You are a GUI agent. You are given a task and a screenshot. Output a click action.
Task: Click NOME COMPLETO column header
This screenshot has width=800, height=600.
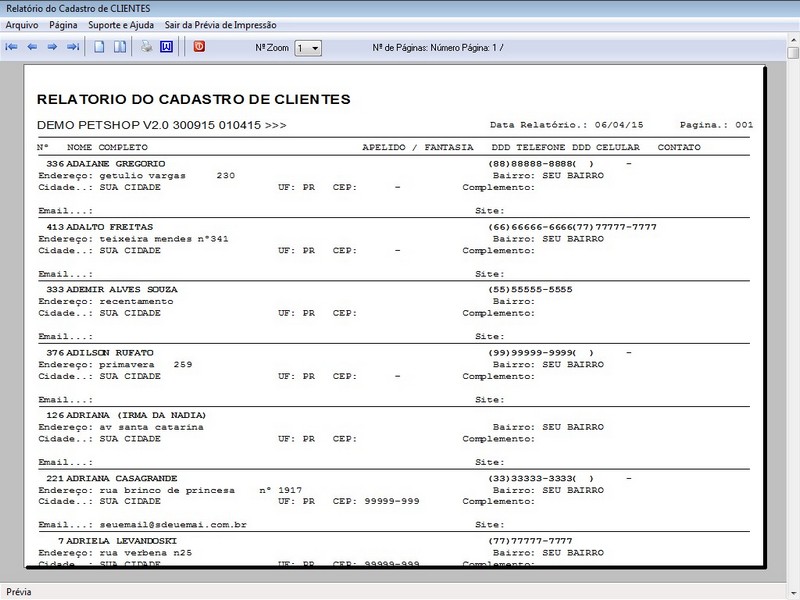click(107, 147)
